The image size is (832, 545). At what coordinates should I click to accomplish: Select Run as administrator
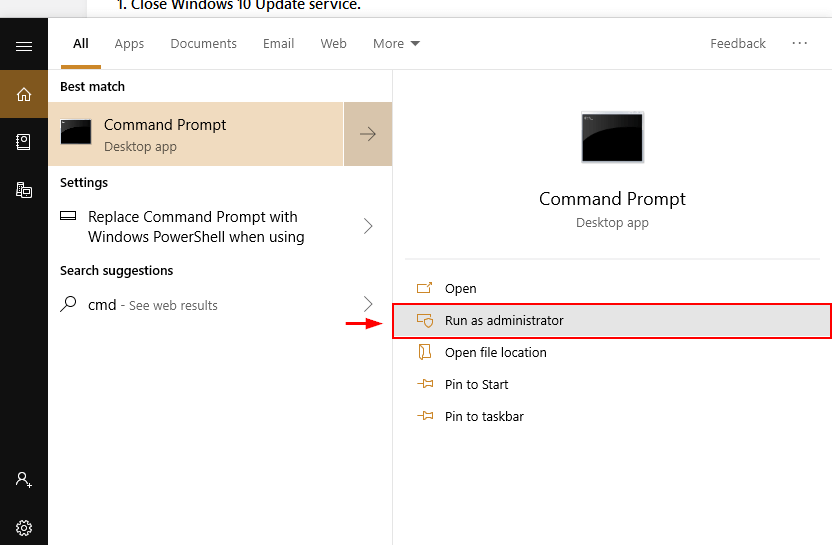[x=612, y=321]
